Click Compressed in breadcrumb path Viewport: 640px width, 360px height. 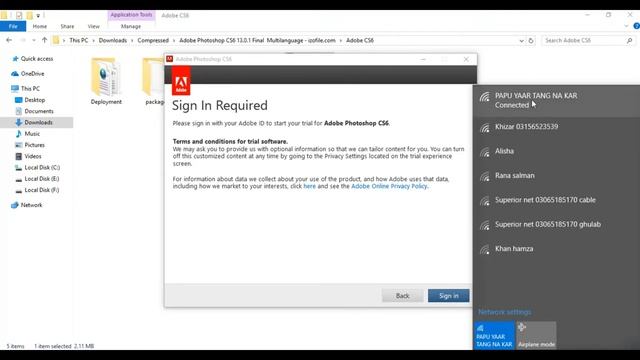pos(153,40)
